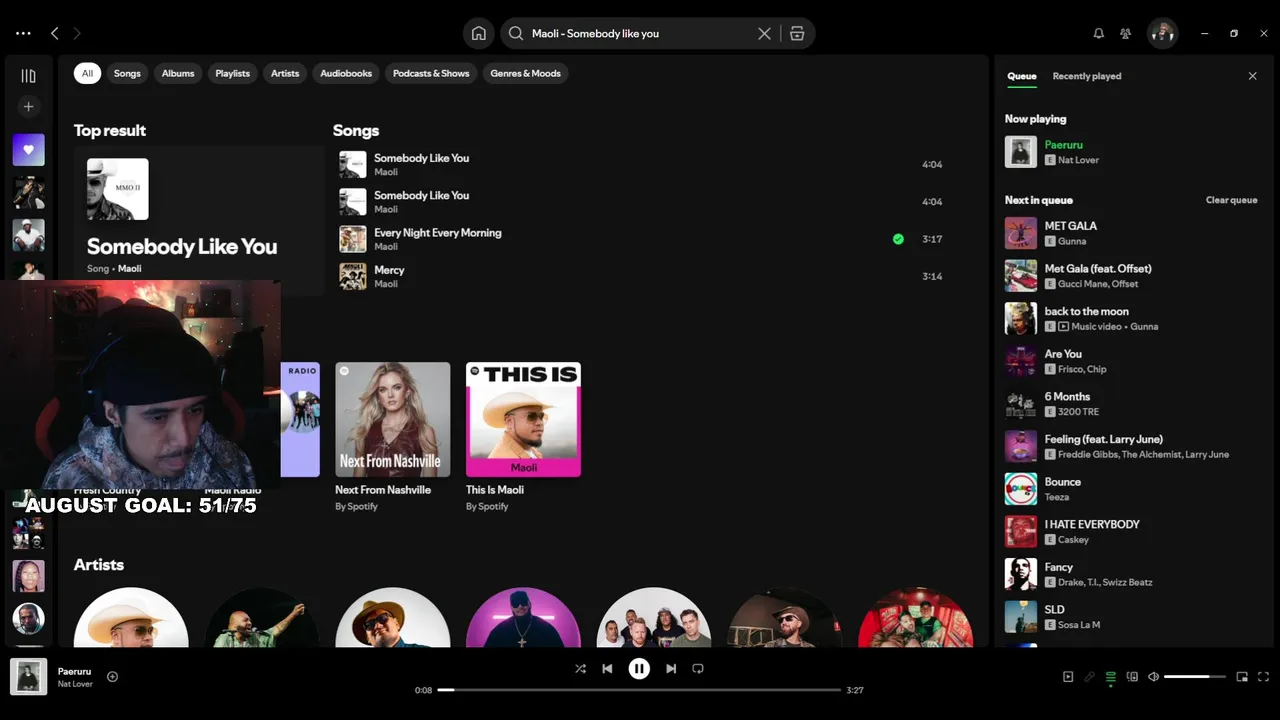This screenshot has height=720, width=1280.
Task: Filter results by Playlists
Action: (232, 73)
